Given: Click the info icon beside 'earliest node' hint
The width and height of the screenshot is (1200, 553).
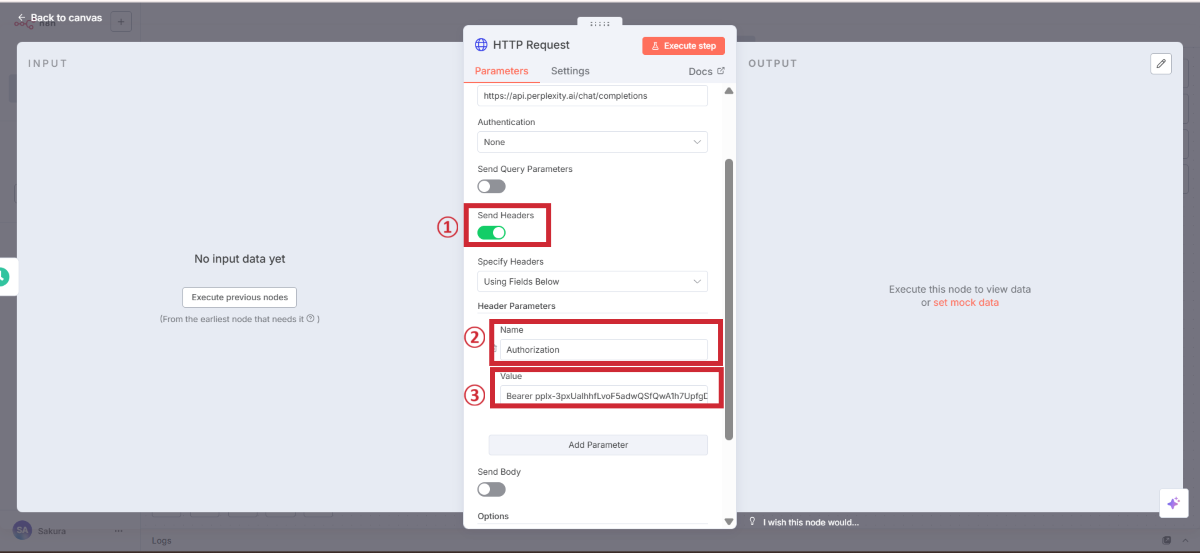Looking at the screenshot, I should coord(310,319).
